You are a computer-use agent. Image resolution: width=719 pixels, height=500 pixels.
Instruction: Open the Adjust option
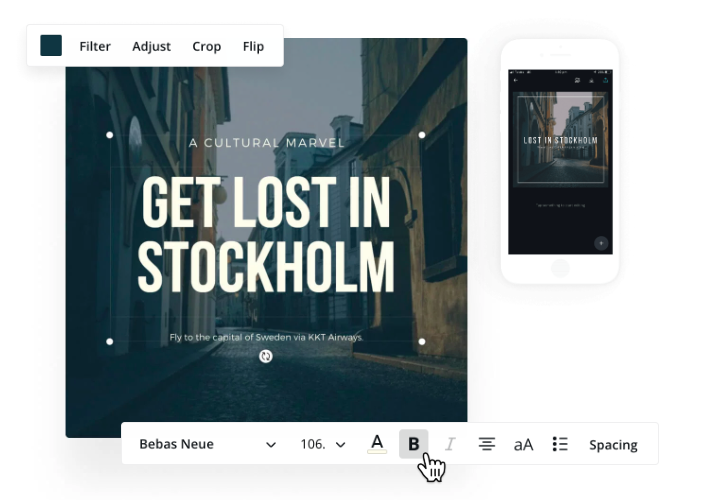[151, 46]
